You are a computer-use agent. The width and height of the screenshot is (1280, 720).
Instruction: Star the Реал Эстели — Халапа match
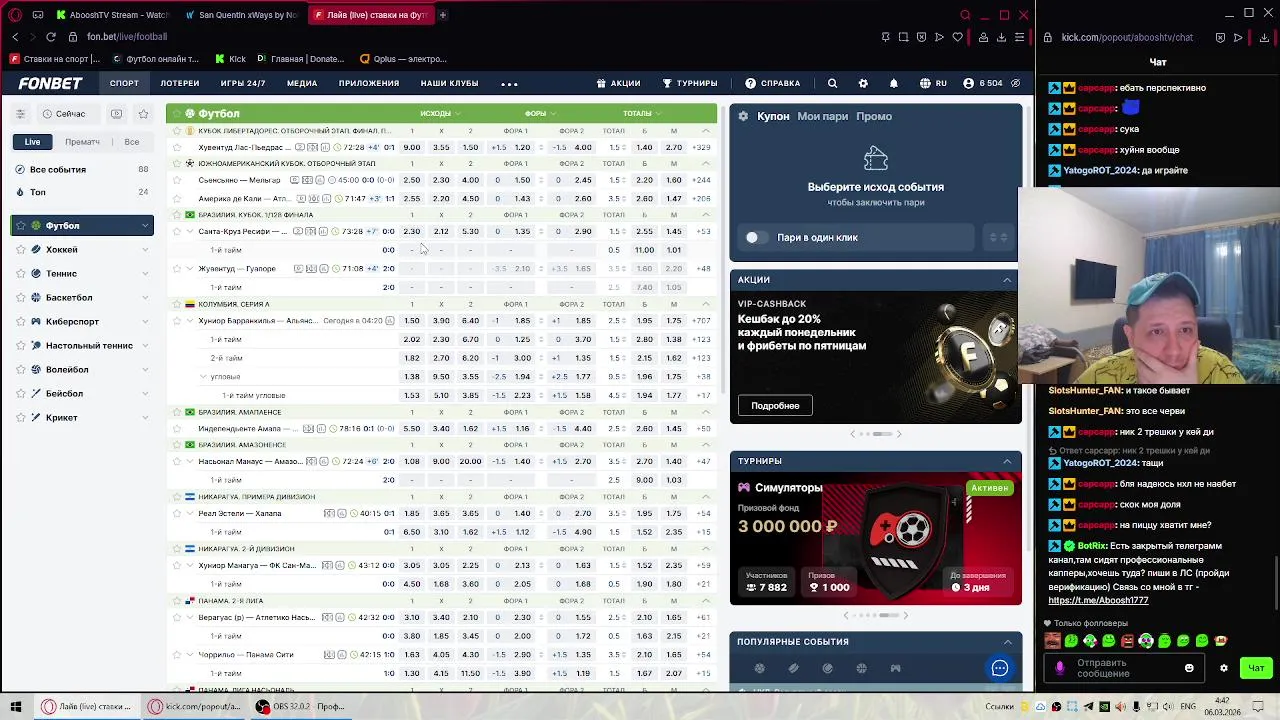[x=177, y=513]
